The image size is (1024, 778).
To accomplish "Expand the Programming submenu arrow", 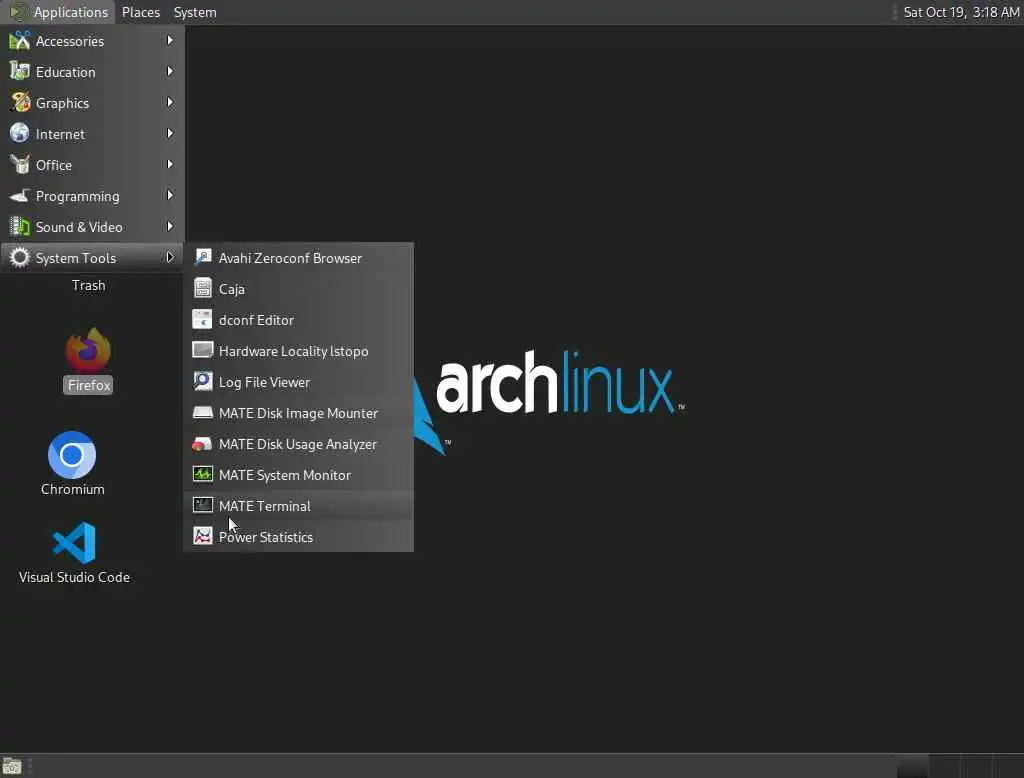I will [170, 195].
